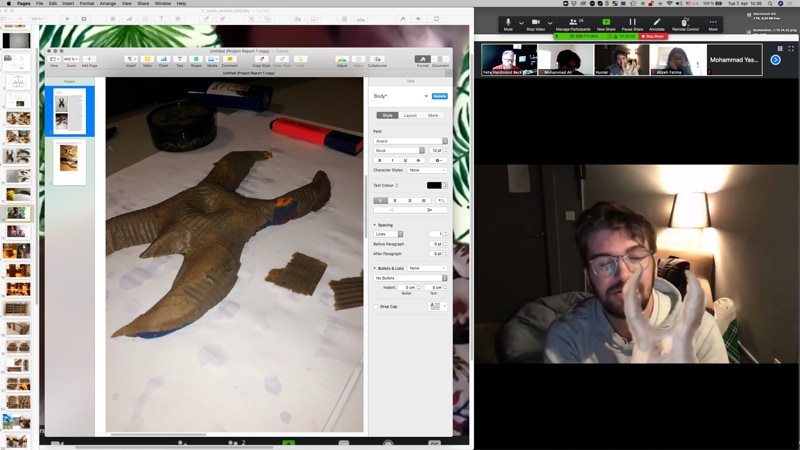Mute the microphone in Zoom toolbar
Screen dimensions: 800x450
pos(508,24)
